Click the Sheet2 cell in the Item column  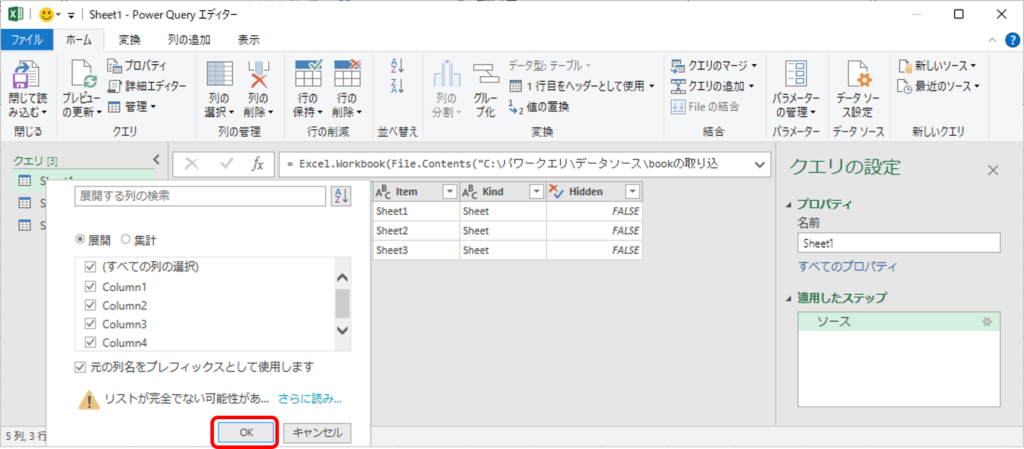(415, 230)
